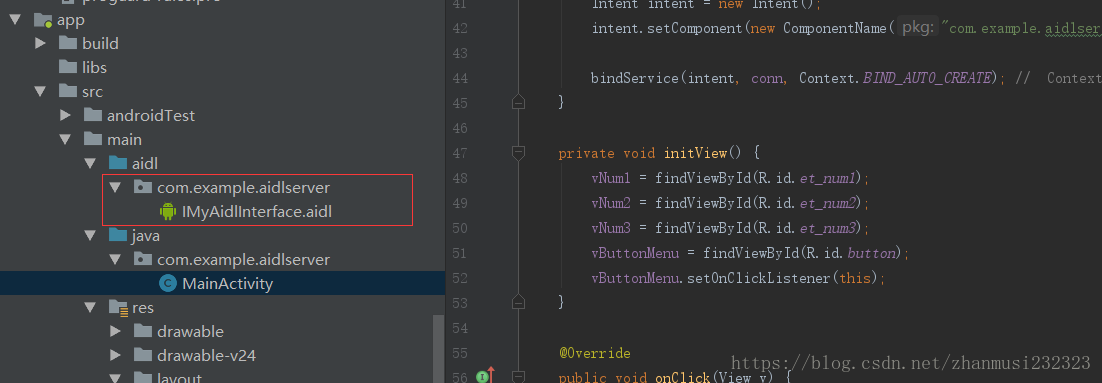Expand the drawable-v24 folder

point(115,355)
